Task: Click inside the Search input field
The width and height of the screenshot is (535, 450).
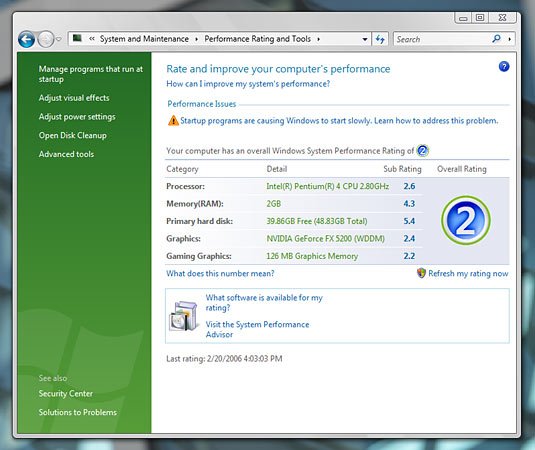Action: click(x=442, y=39)
